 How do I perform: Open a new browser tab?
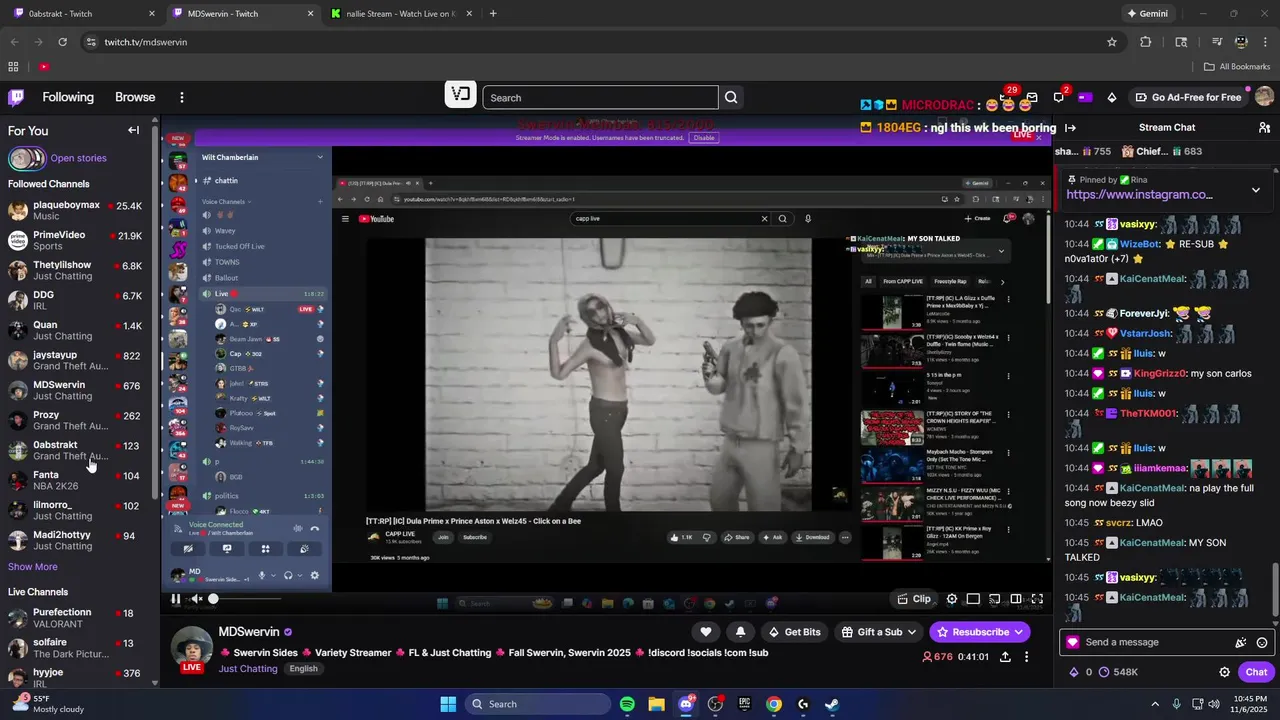tap(493, 14)
